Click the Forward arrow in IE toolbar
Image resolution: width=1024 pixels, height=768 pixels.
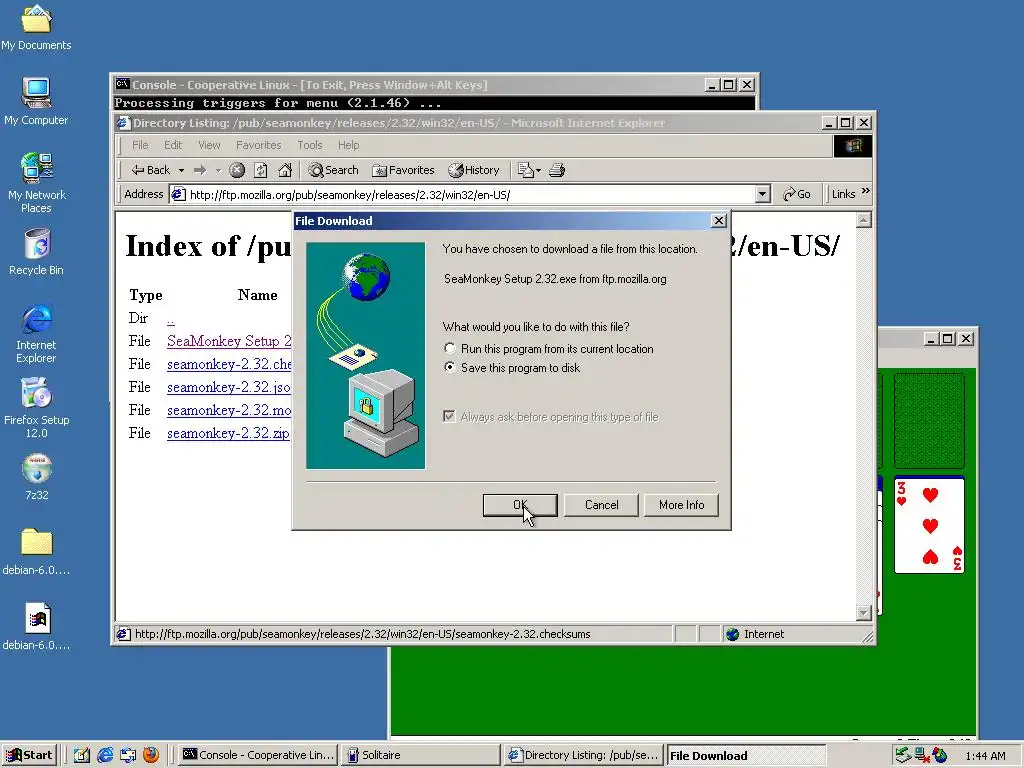[200, 170]
